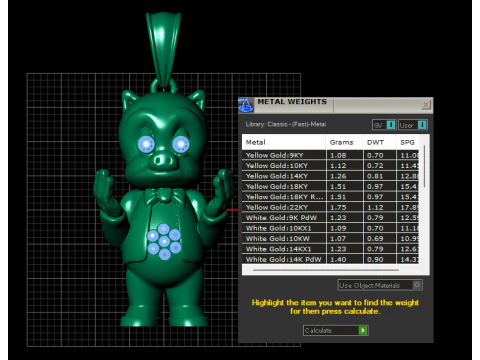Image resolution: width=480 pixels, height=360 pixels.
Task: Select the White Gold:14K PdW row
Action: click(331, 259)
